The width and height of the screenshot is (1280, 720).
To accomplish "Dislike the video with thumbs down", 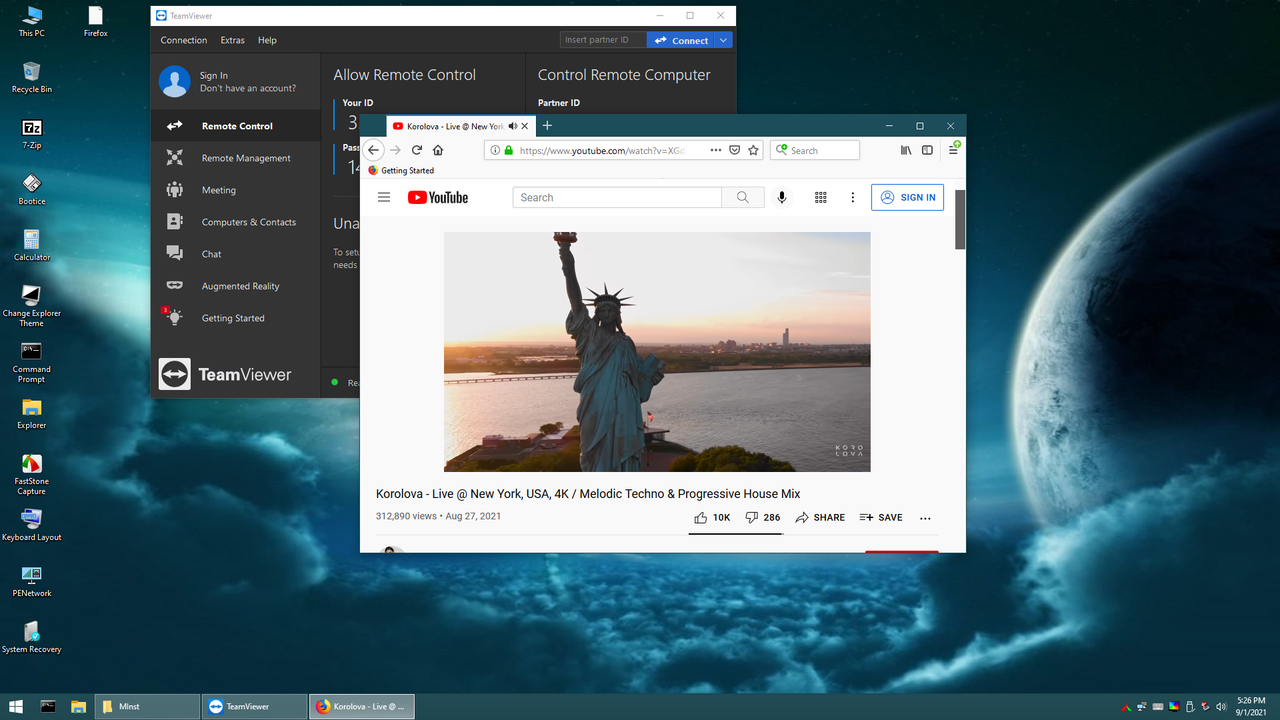I will point(763,517).
